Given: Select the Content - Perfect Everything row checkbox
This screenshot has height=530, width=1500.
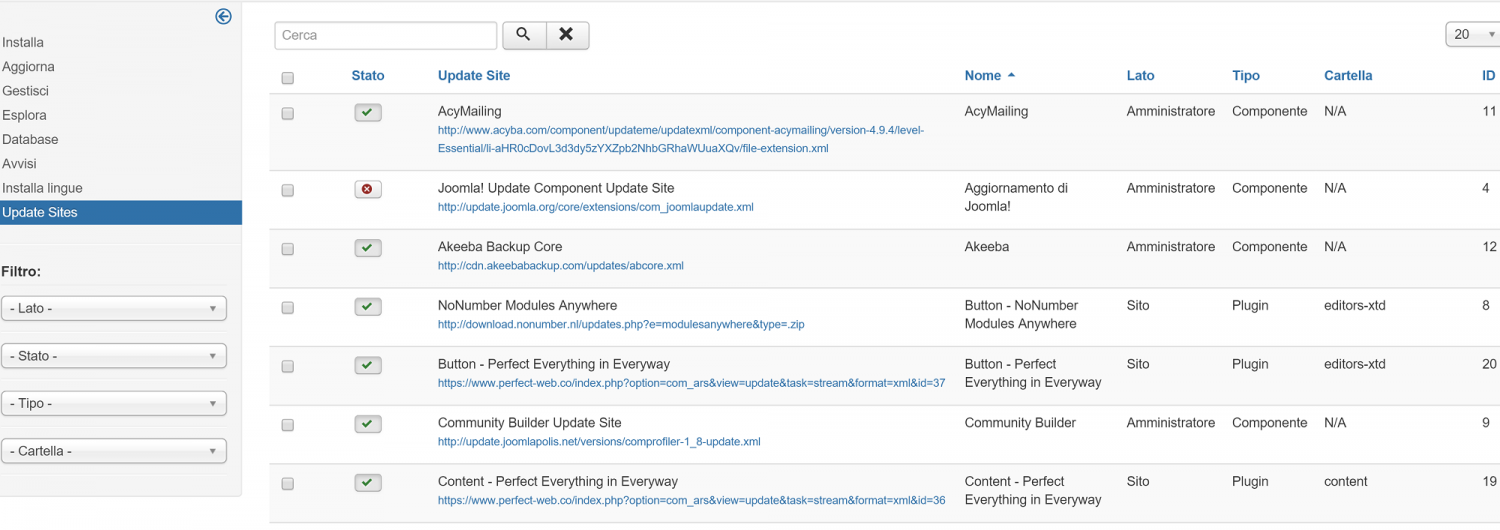Looking at the screenshot, I should (288, 484).
